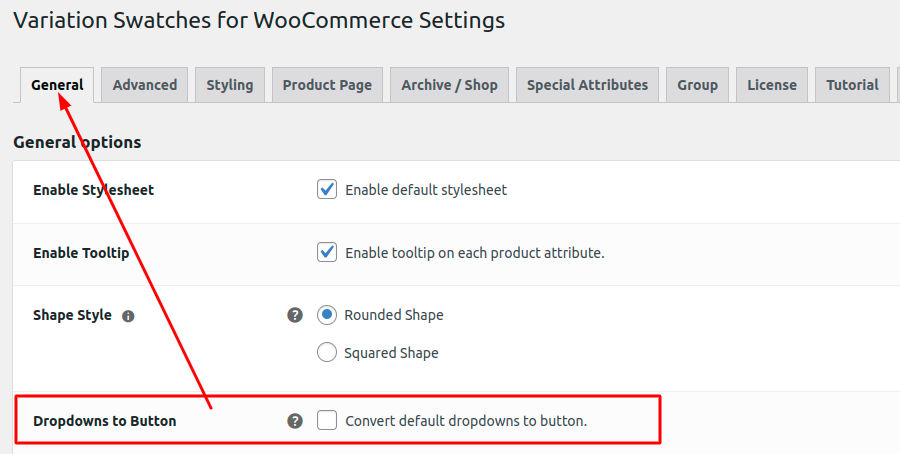Click 'Convert default dropdowns to button' label text
The image size is (900, 454).
coord(466,421)
